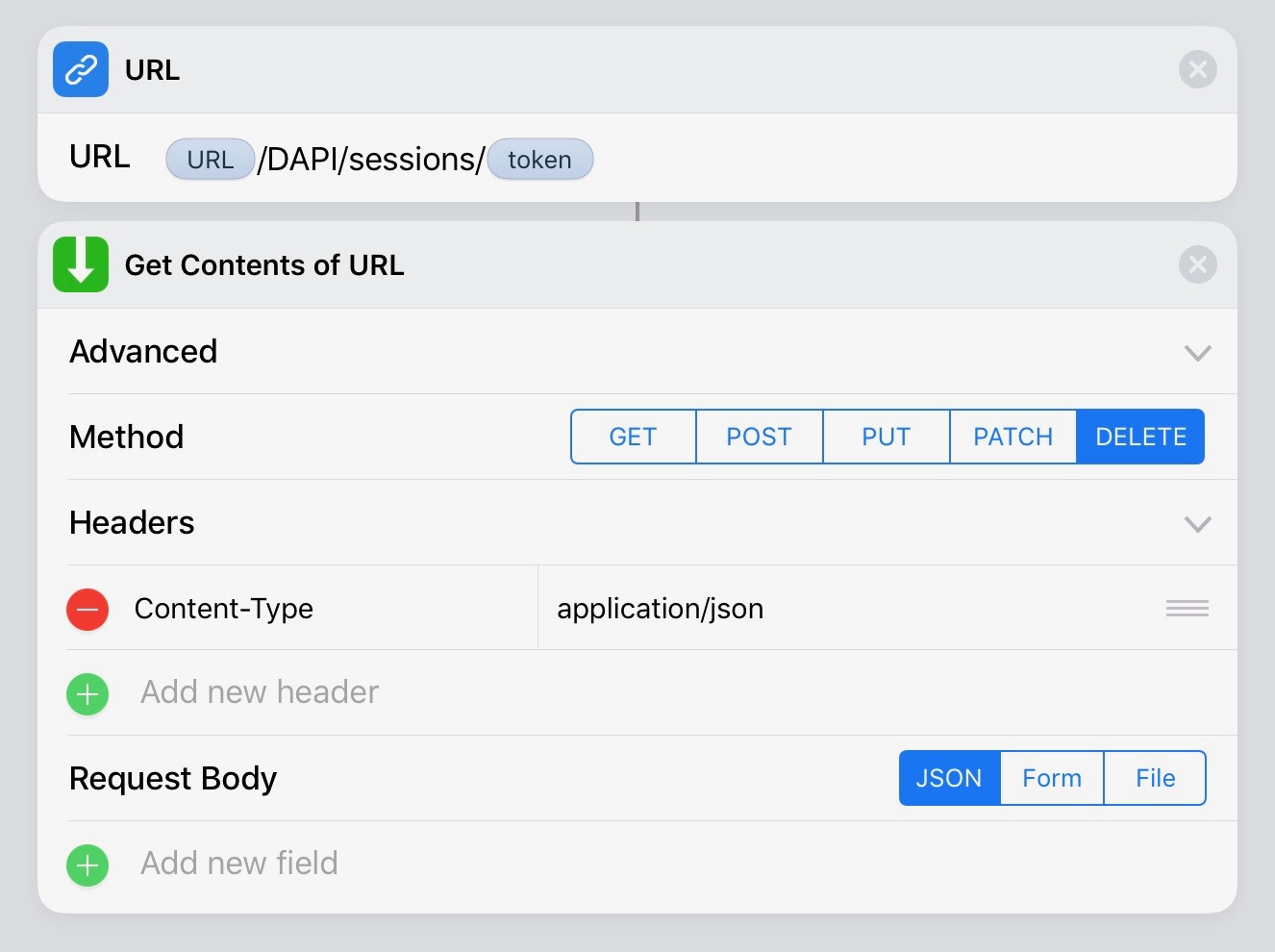Collapse the Advanced section chevron
This screenshot has height=952, width=1275.
pyautogui.click(x=1197, y=353)
